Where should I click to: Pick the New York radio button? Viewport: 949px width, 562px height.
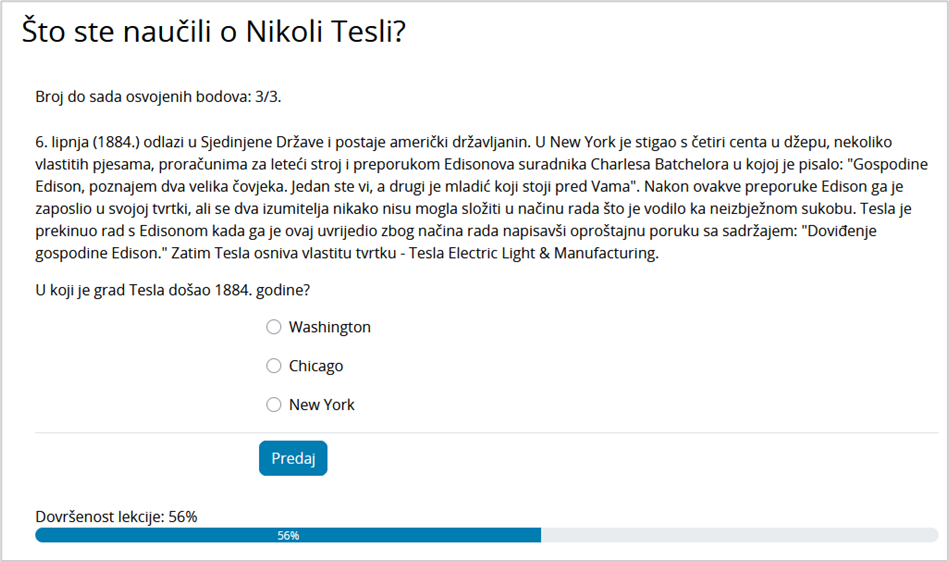(274, 405)
